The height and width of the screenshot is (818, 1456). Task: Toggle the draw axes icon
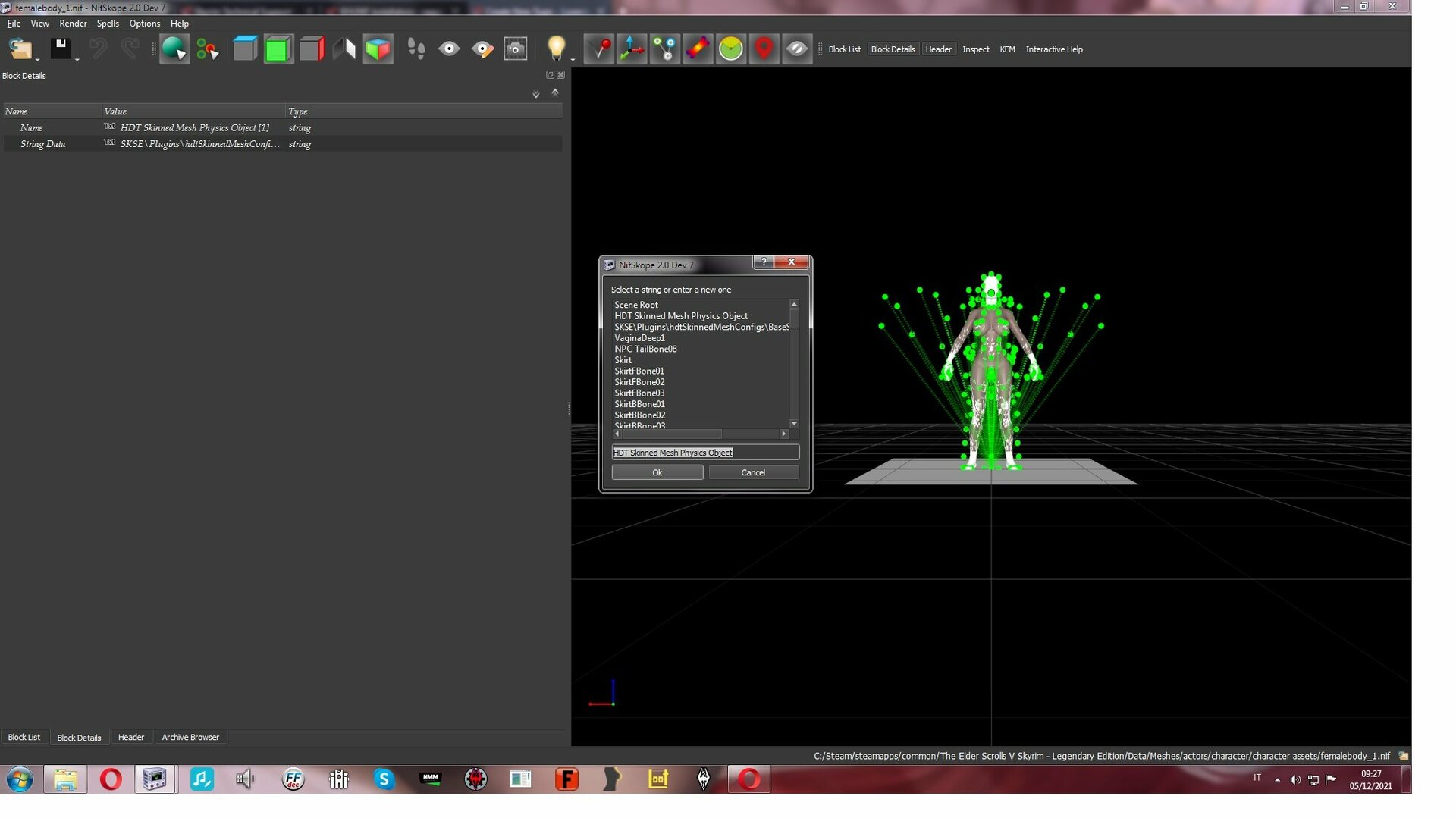[632, 49]
